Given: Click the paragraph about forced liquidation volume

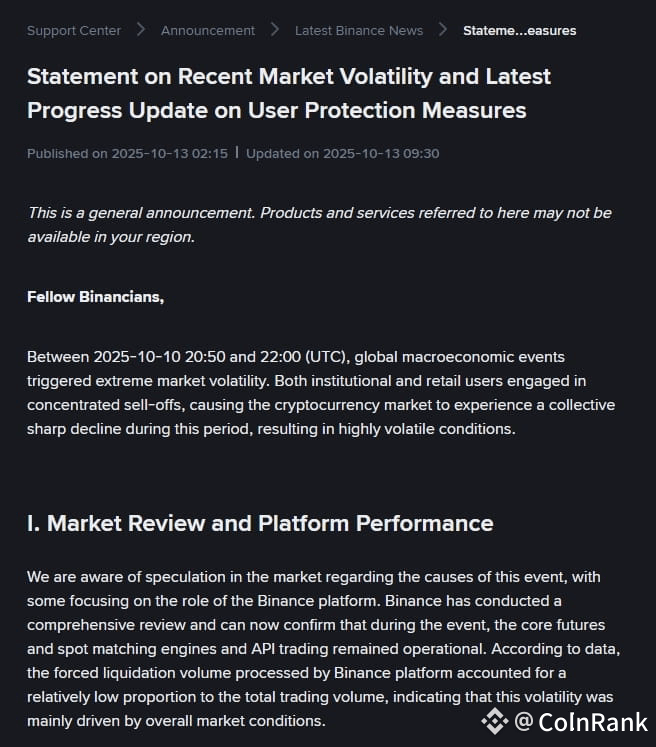Looking at the screenshot, I should [323, 648].
